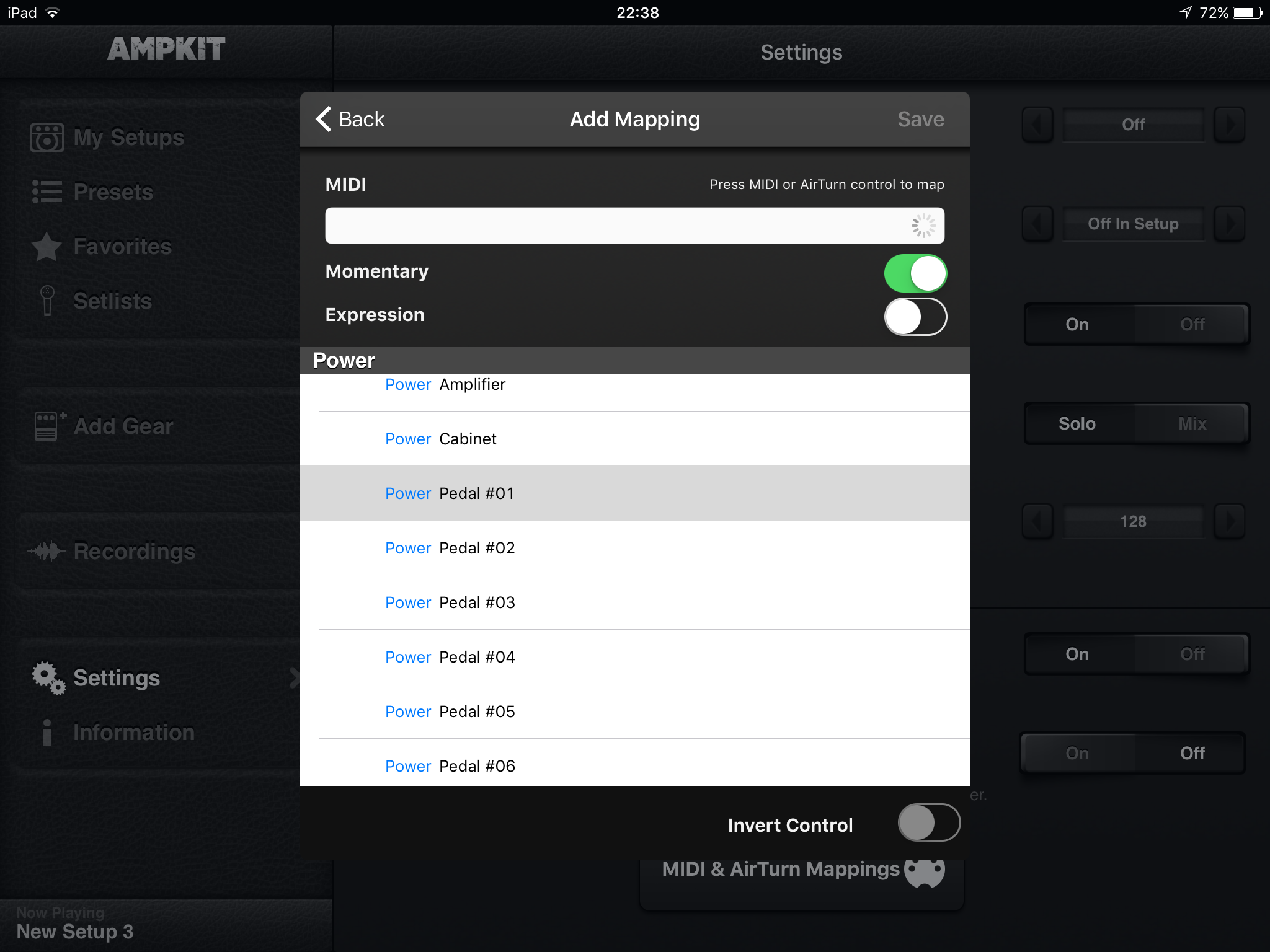Select Off in On/Off switch below 128
The image size is (1270, 952).
tap(1192, 654)
